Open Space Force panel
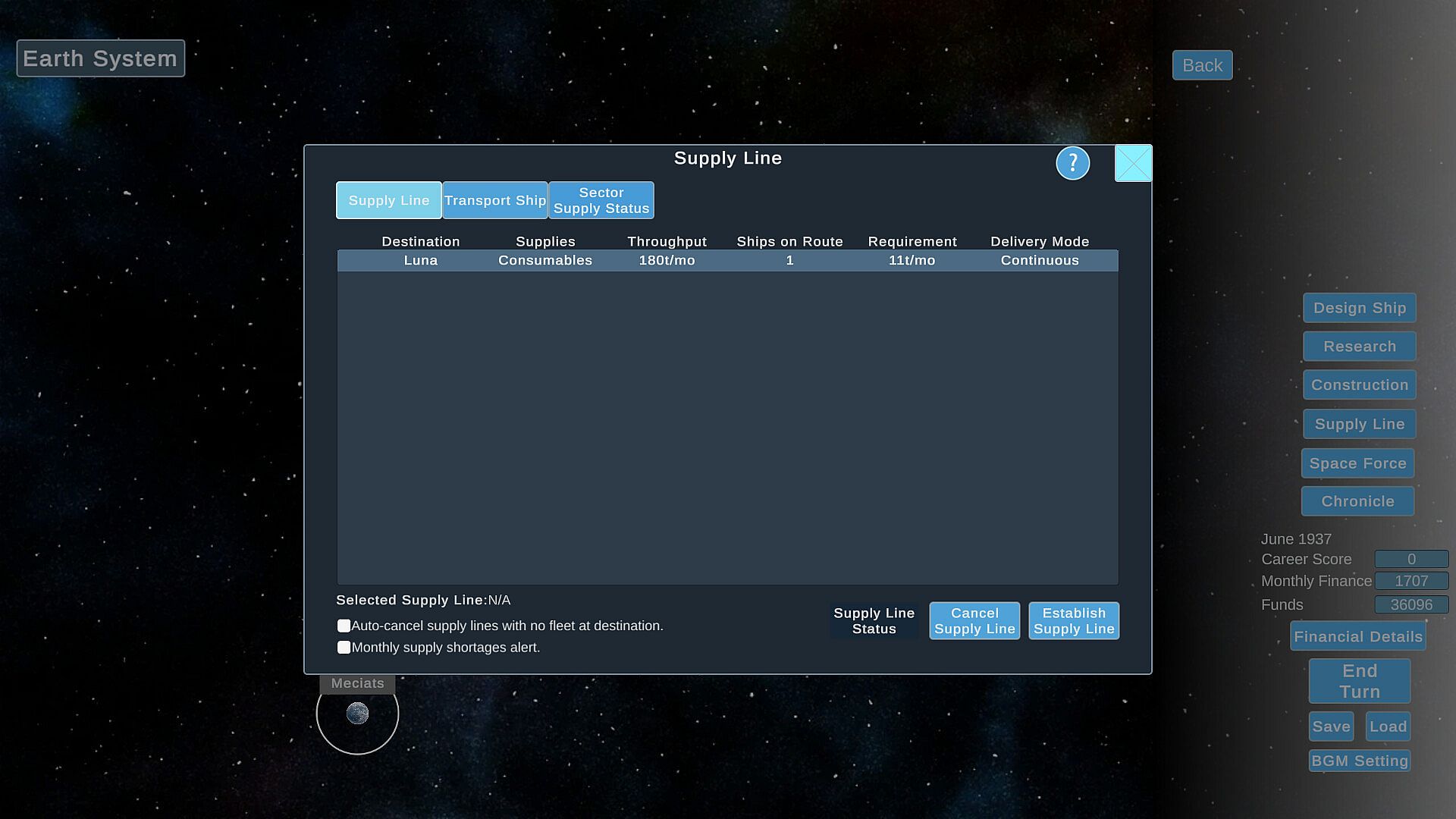The image size is (1456, 819). (1357, 463)
